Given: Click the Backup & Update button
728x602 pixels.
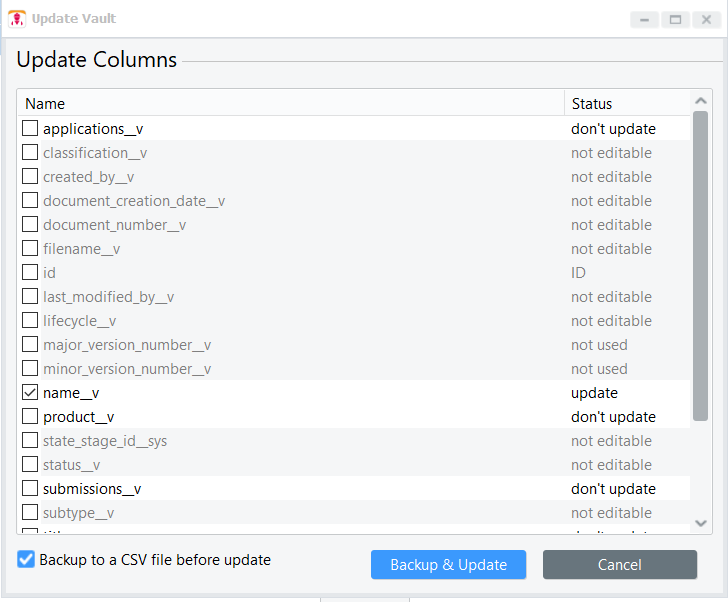Looking at the screenshot, I should [x=448, y=565].
